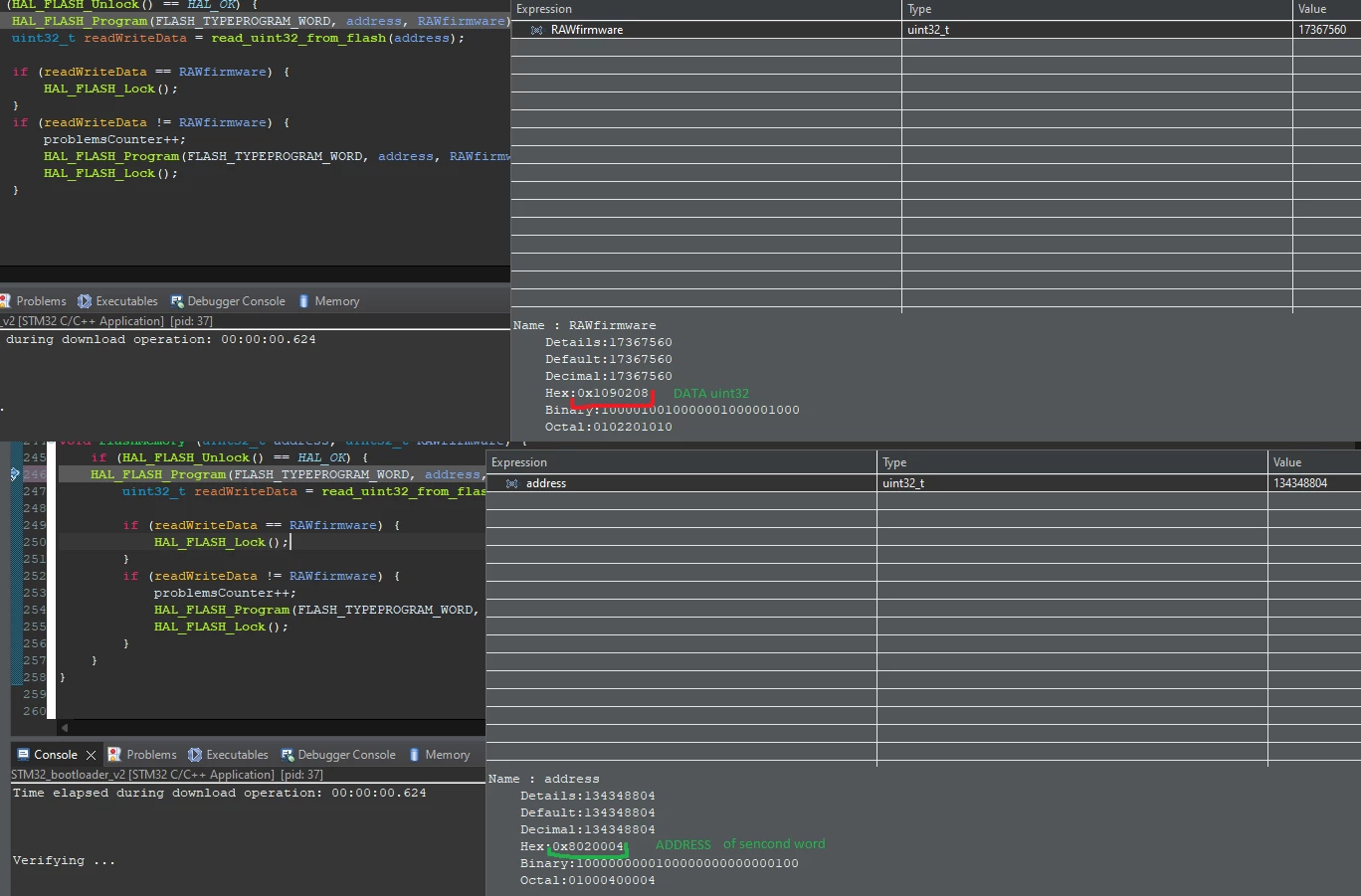This screenshot has width=1361, height=896.
Task: Click the 'Hex:0x1090208' details line
Action: [x=597, y=393]
